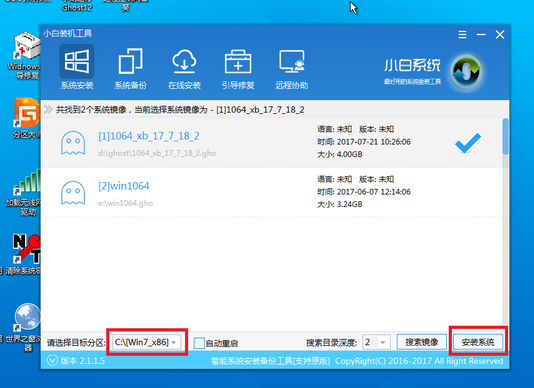Click the 搜索镜像 search image button
The height and width of the screenshot is (388, 534).
pos(422,342)
